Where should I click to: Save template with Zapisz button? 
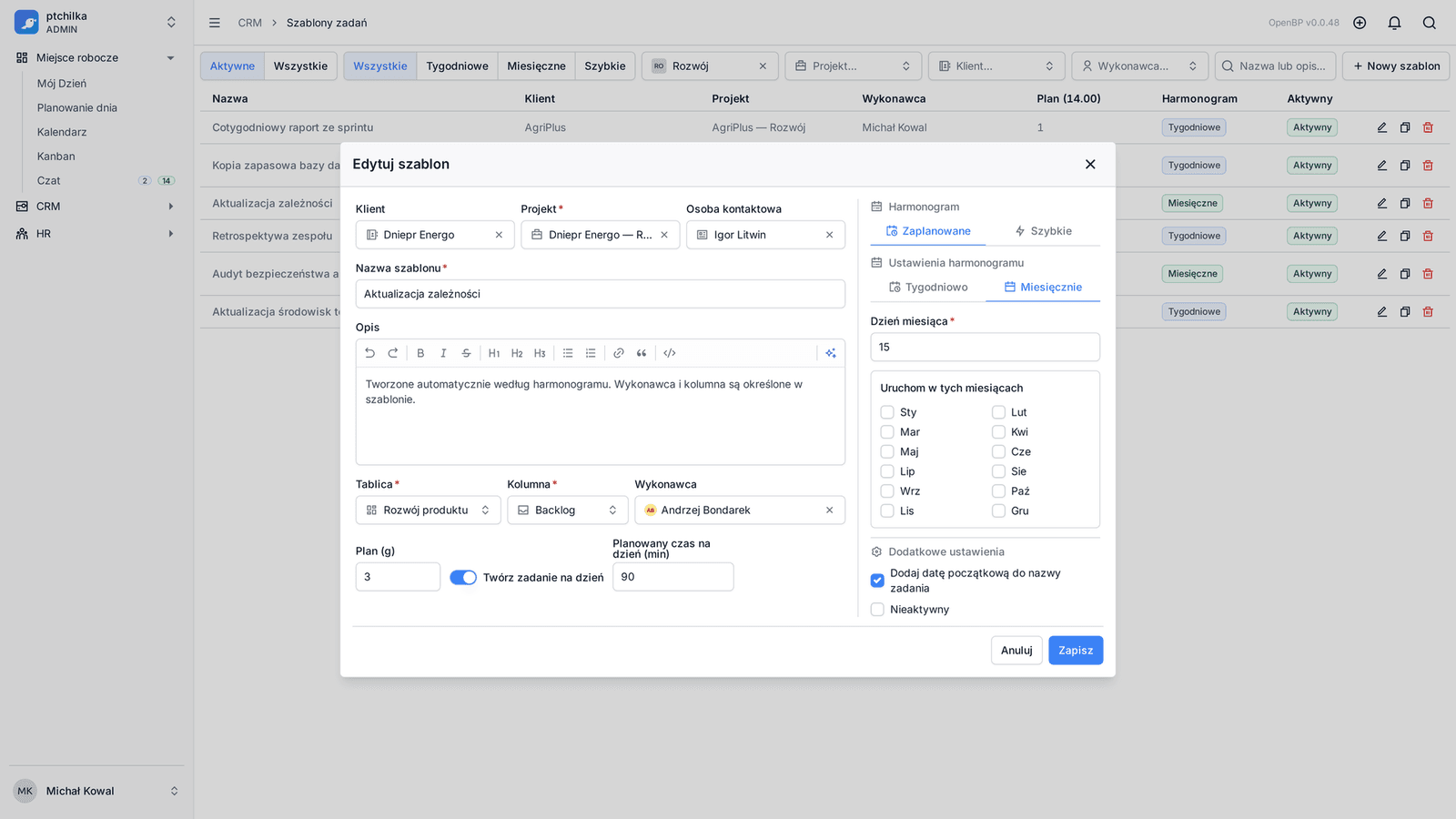(x=1076, y=651)
